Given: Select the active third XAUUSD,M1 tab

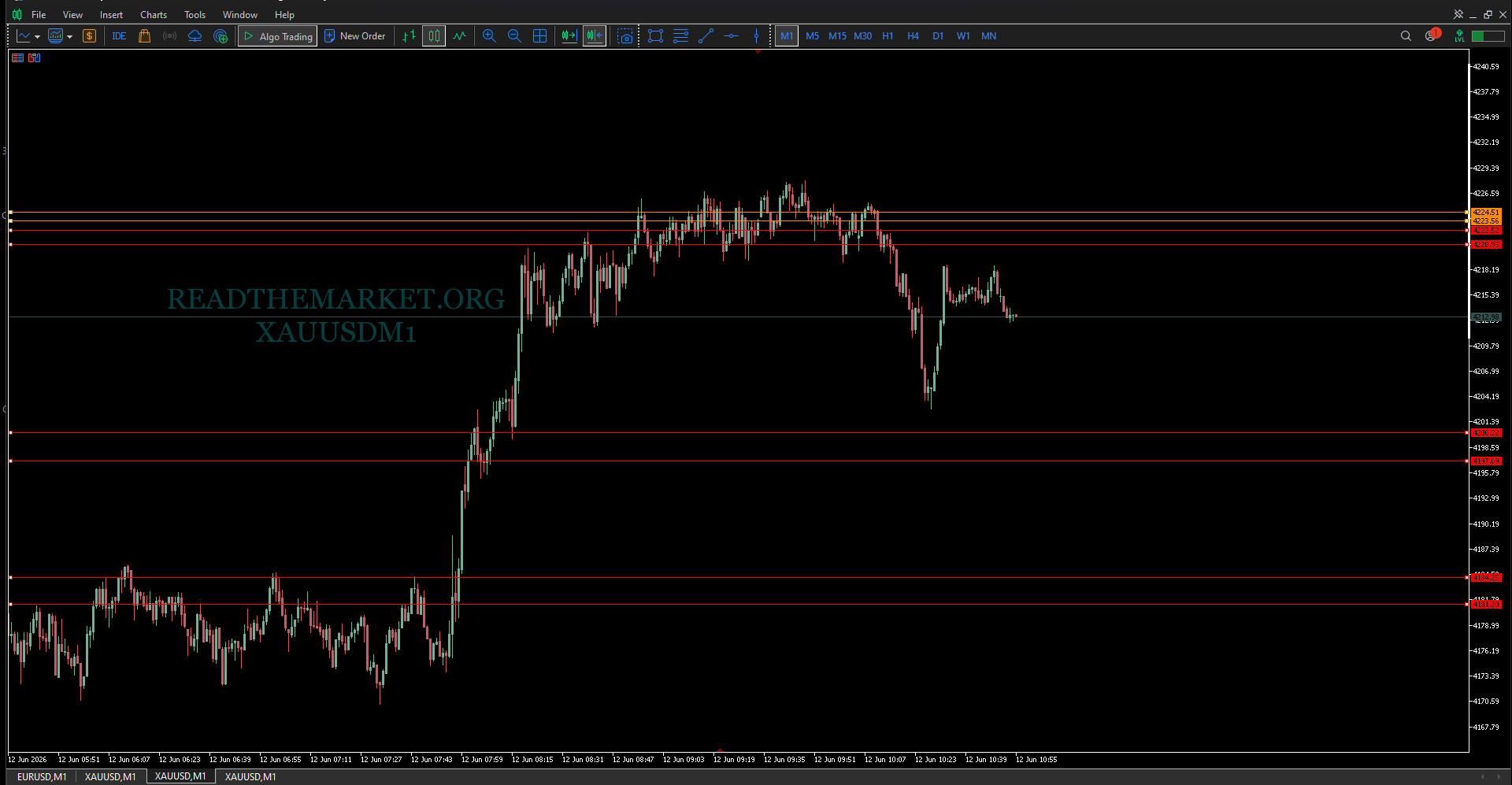Looking at the screenshot, I should (x=180, y=776).
